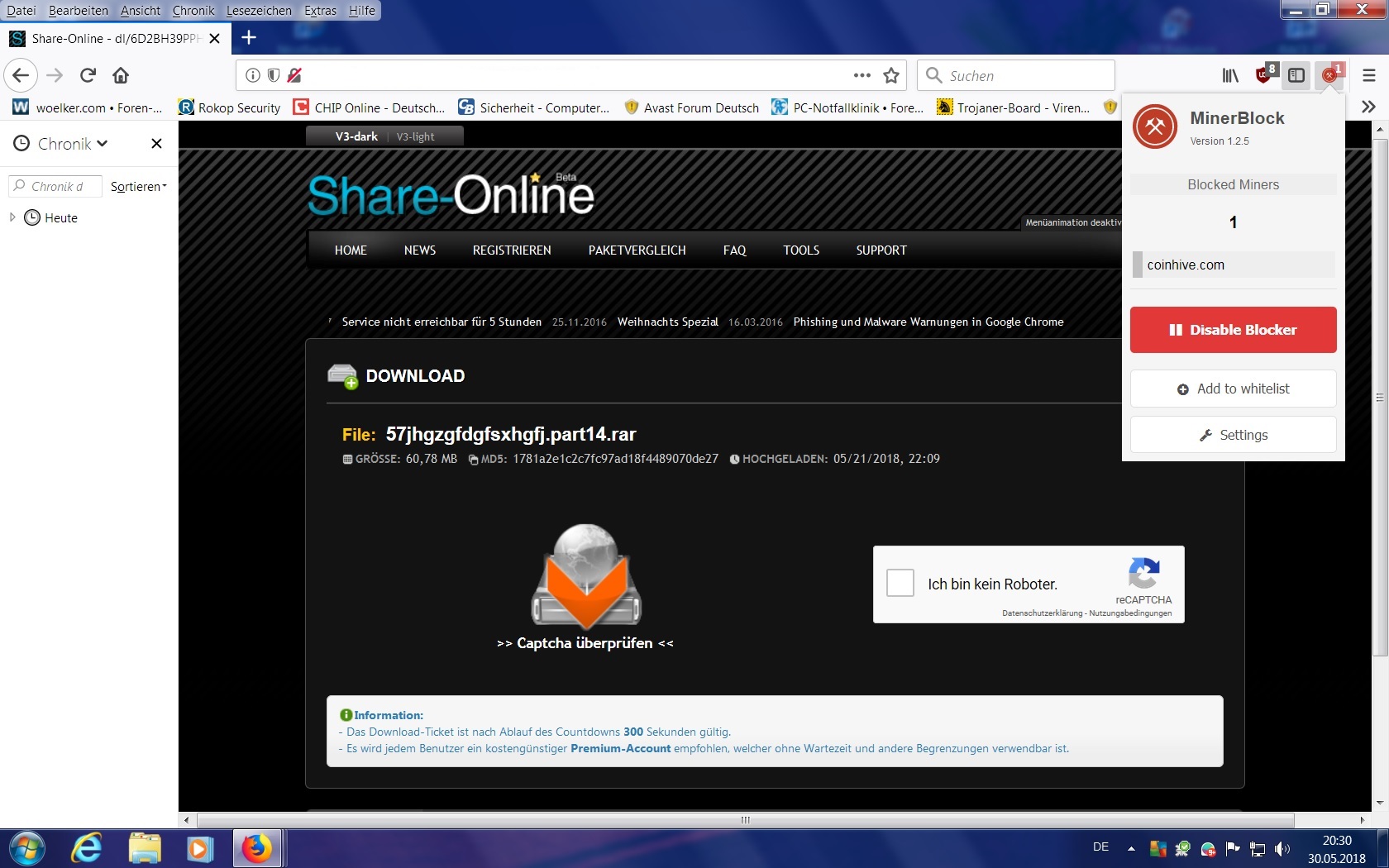Open the Ansicht menu
1389x868 pixels.
(x=141, y=10)
